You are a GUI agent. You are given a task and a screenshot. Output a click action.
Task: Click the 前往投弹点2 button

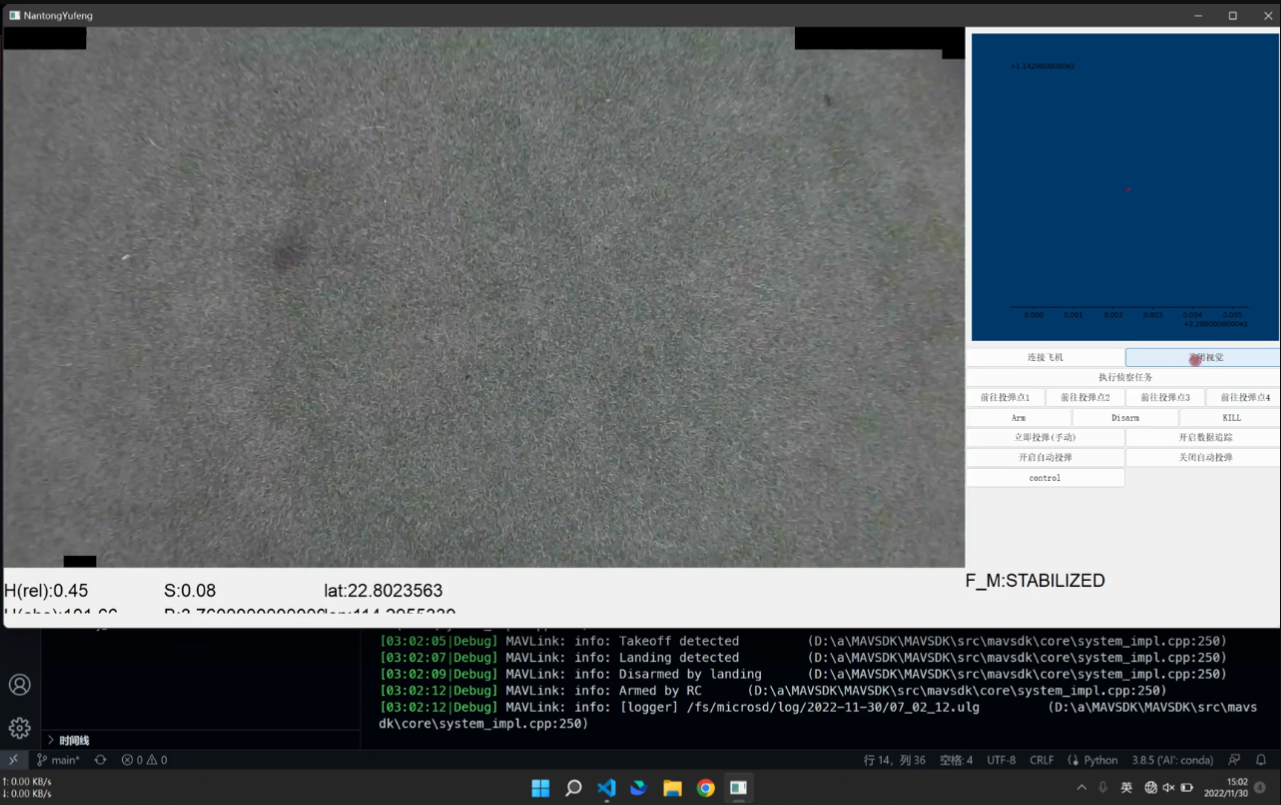[1085, 397]
